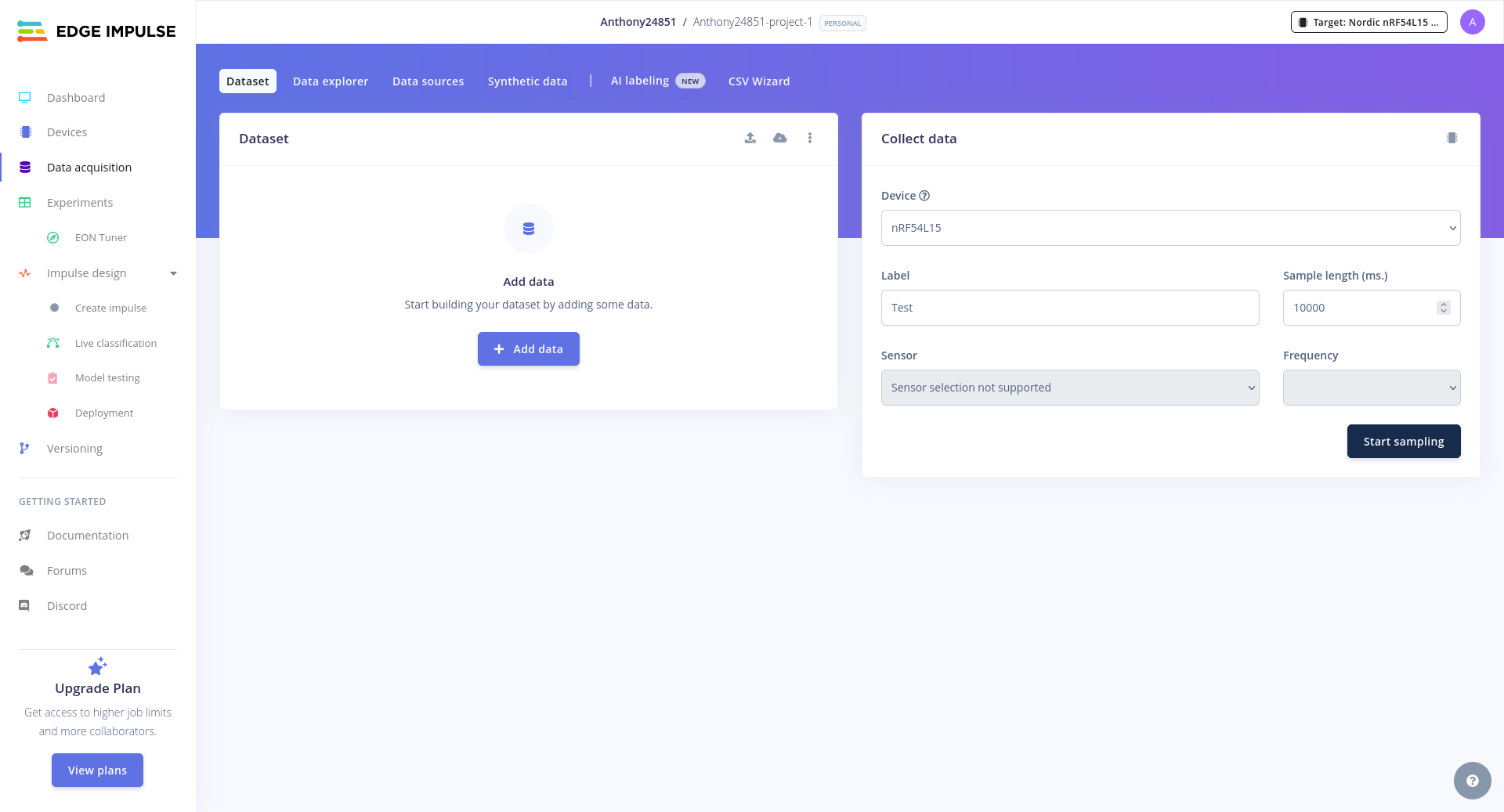Click the Label input field
This screenshot has height=812, width=1504.
[x=1070, y=308]
